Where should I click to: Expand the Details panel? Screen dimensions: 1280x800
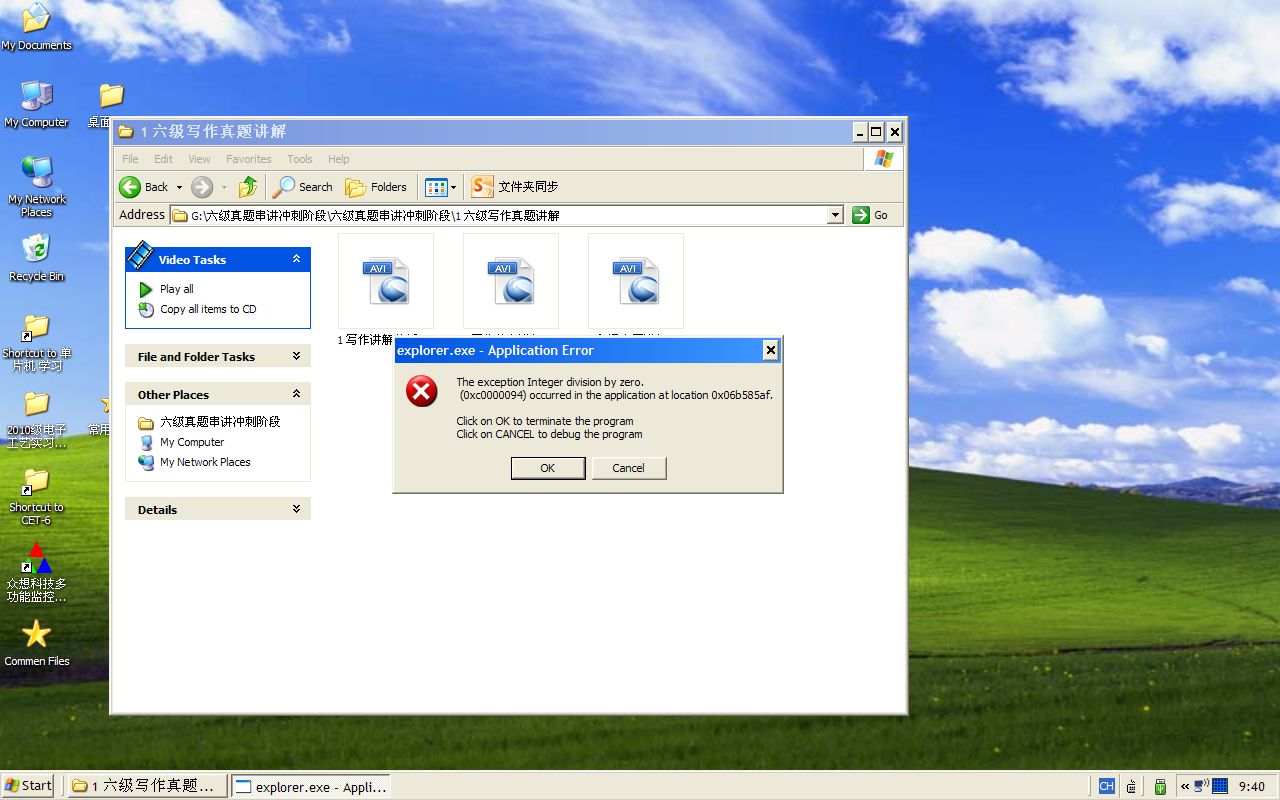(x=296, y=509)
